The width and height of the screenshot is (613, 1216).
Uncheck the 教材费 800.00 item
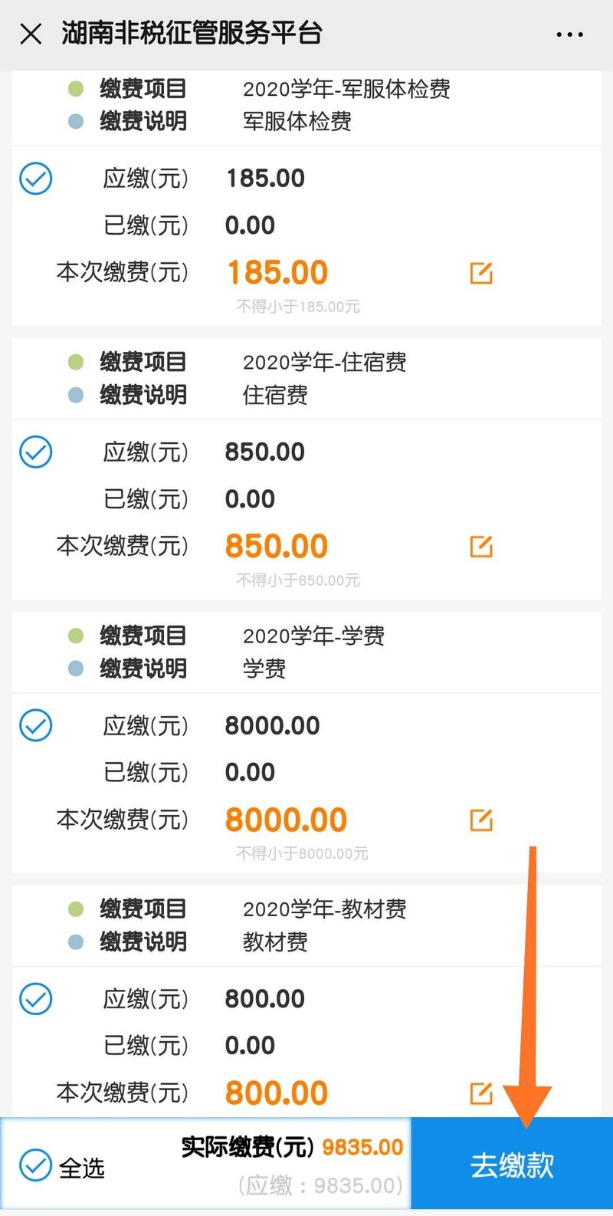36,999
